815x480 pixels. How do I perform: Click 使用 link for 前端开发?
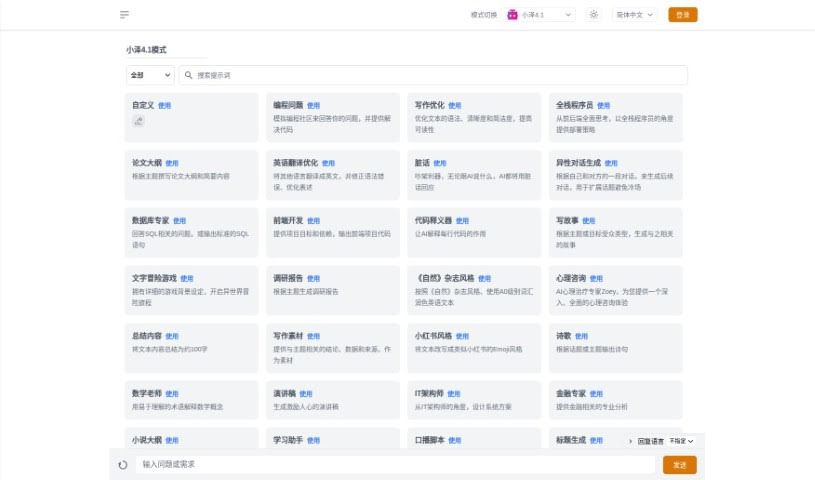(313, 221)
